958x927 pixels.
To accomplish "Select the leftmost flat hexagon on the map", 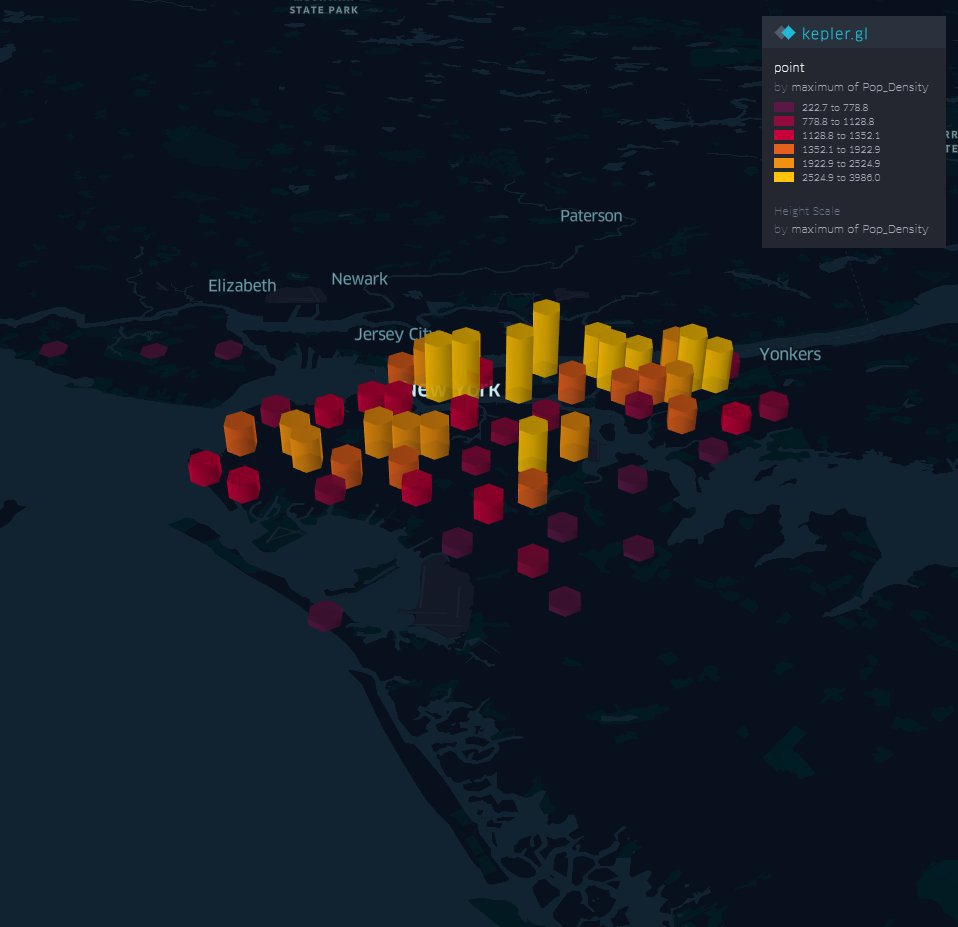I will click(x=54, y=349).
